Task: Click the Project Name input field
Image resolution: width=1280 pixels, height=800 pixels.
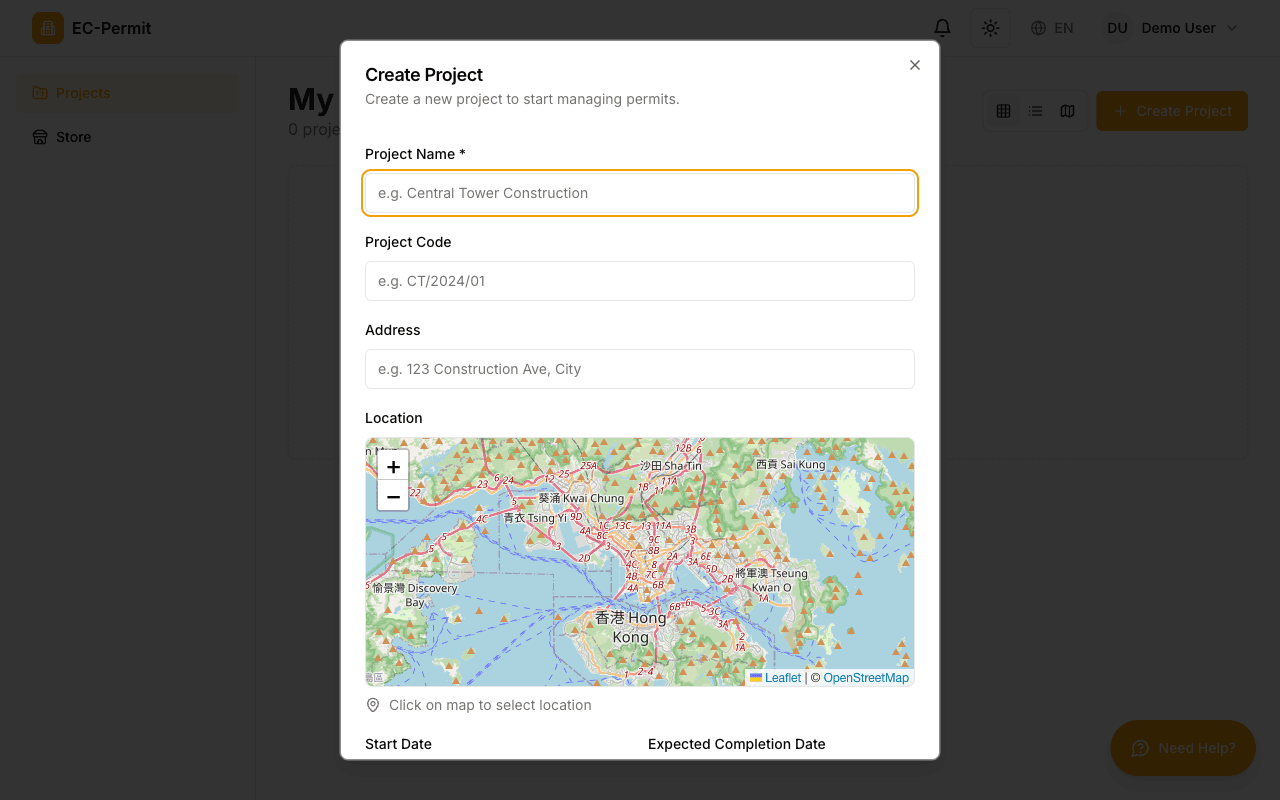Action: [x=640, y=193]
